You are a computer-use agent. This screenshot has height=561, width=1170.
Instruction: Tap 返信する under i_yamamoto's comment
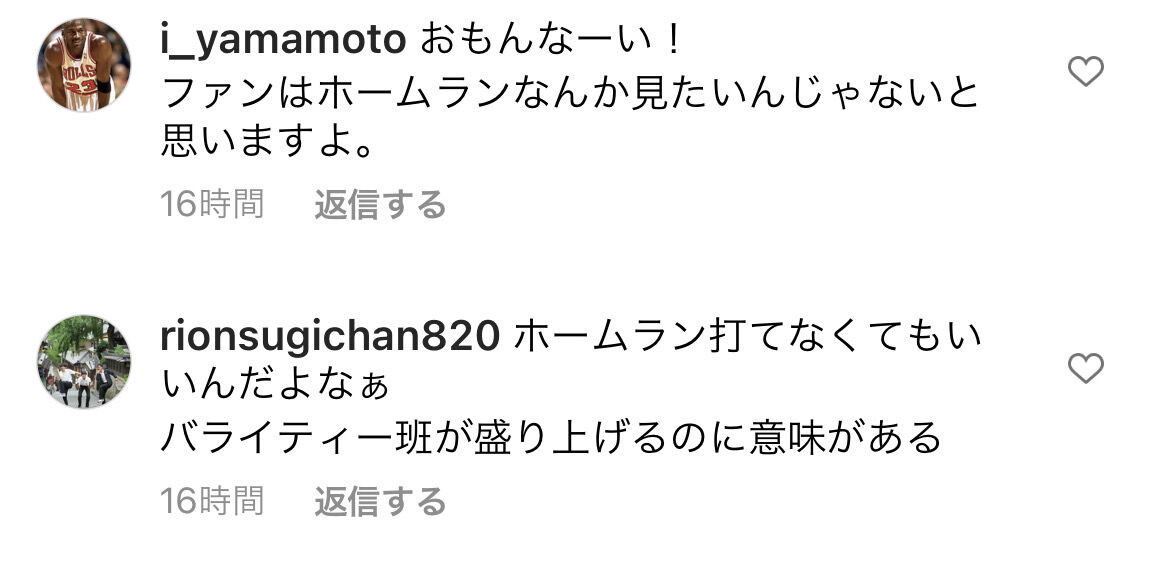tap(380, 204)
